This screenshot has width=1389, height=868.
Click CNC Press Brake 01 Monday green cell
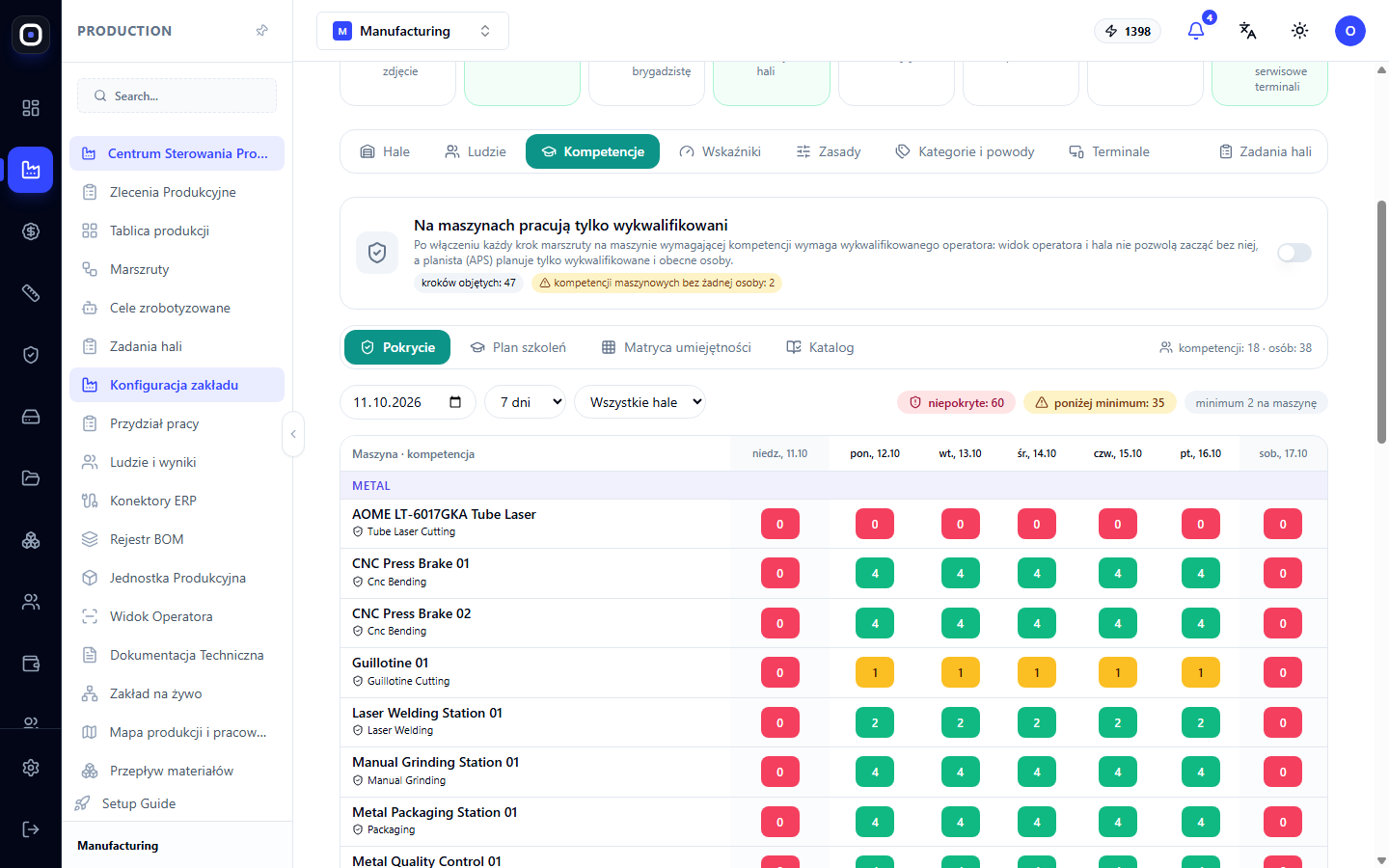(875, 573)
